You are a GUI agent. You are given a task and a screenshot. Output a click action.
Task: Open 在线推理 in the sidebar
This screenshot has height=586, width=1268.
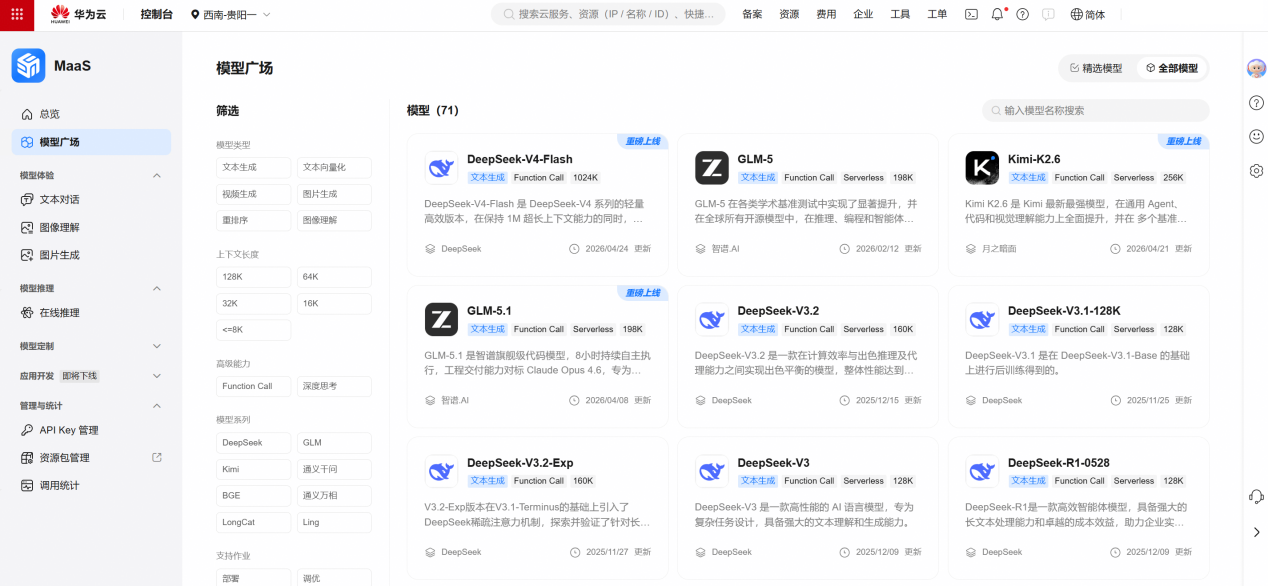(x=59, y=313)
